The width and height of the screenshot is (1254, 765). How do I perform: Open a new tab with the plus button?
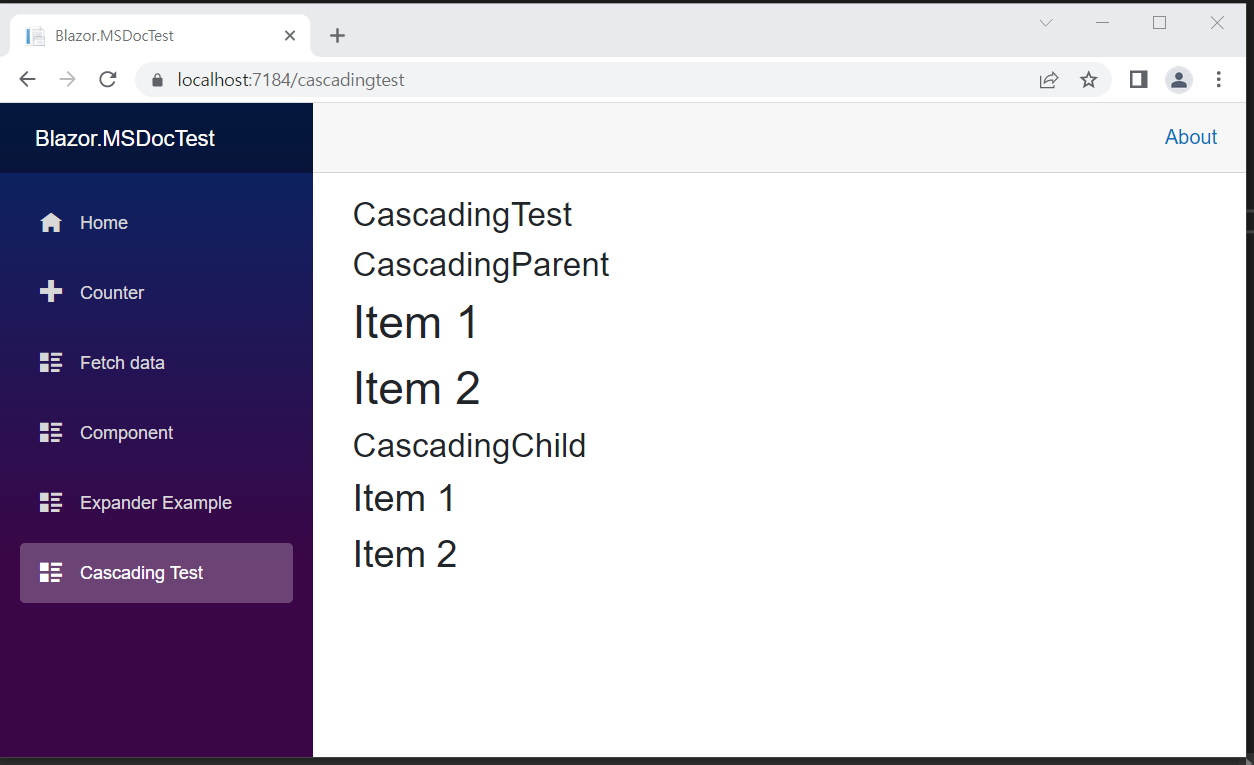coord(338,36)
